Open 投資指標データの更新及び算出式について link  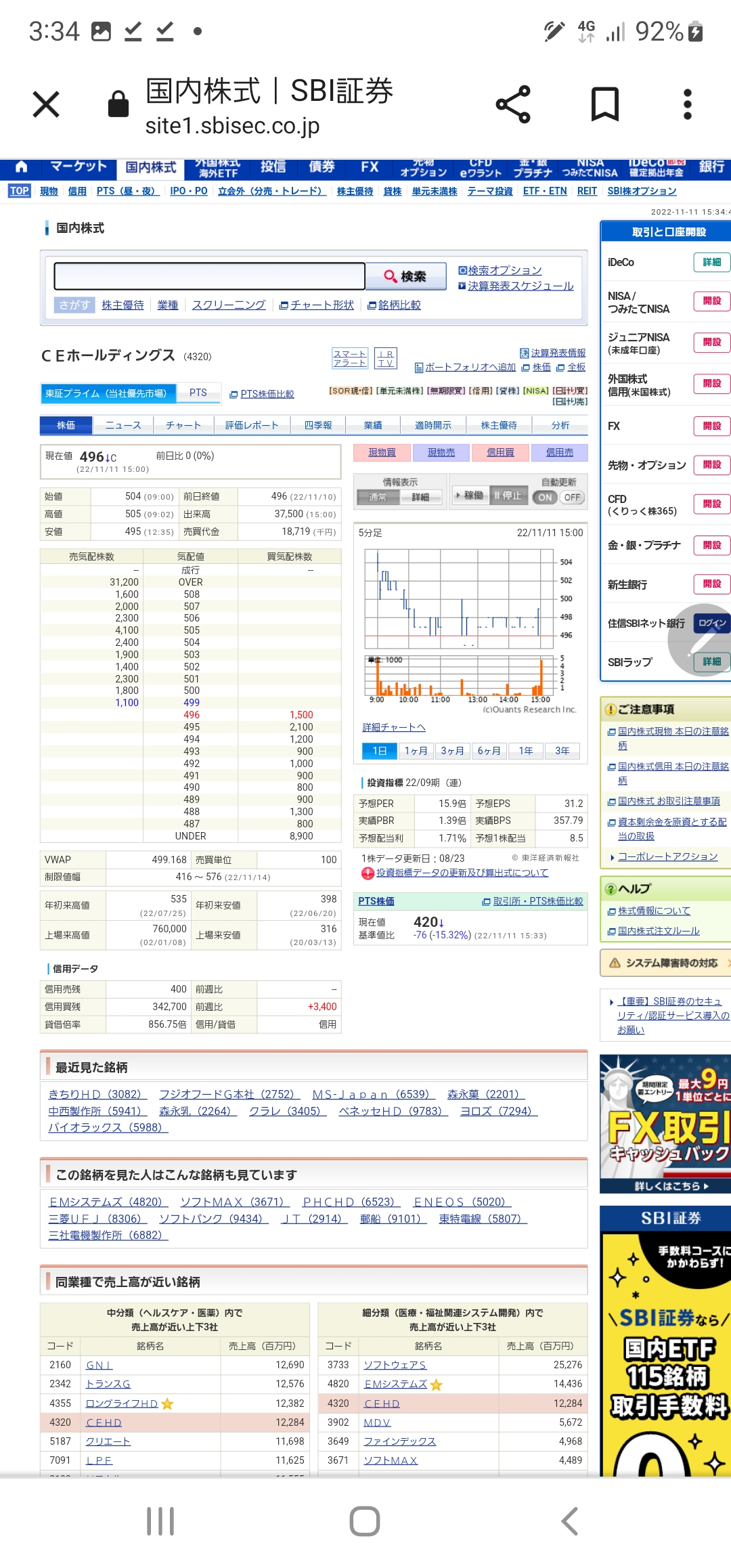point(462,873)
